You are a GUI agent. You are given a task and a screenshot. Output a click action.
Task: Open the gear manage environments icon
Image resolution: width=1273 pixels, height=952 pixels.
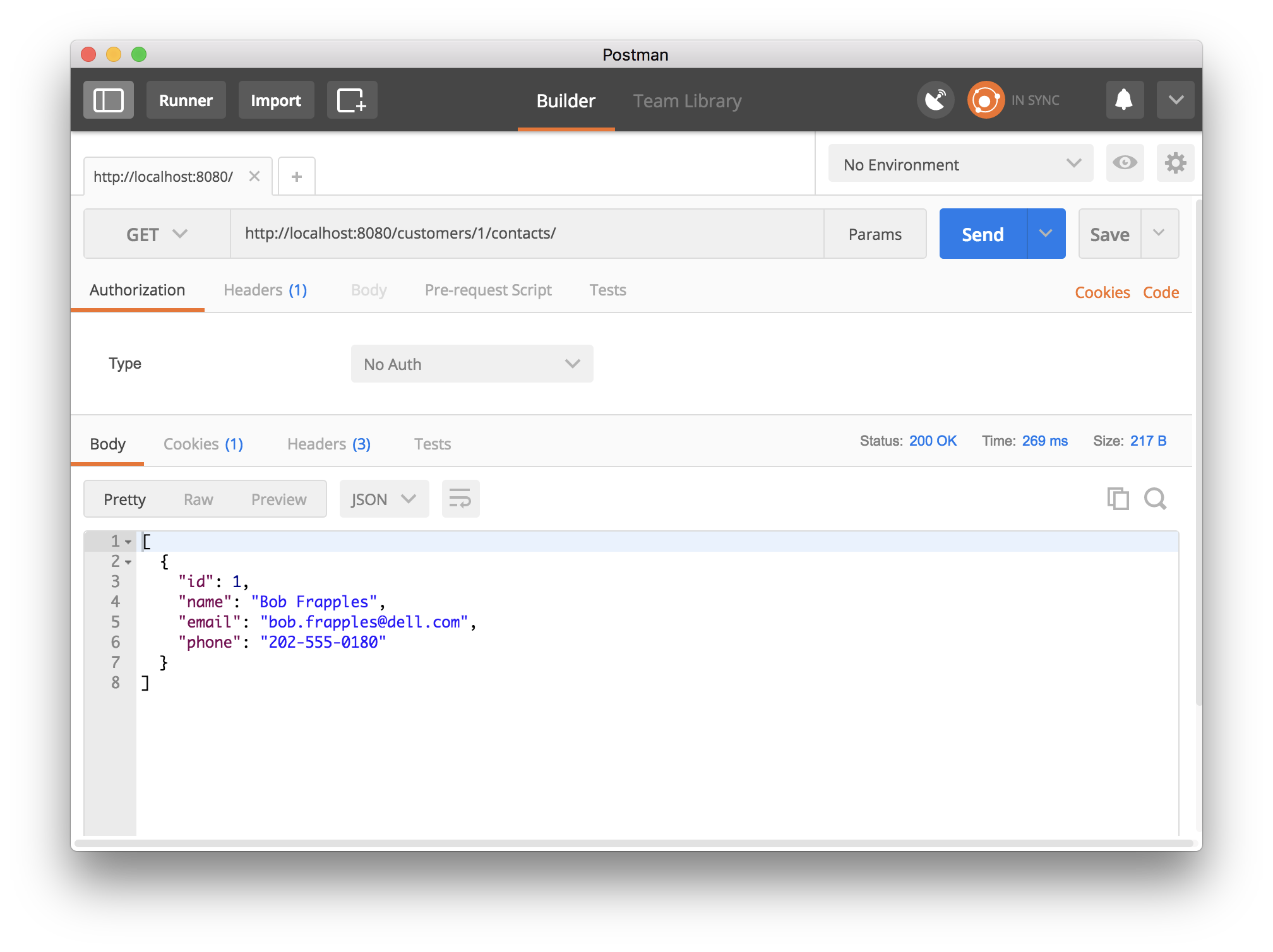point(1175,164)
